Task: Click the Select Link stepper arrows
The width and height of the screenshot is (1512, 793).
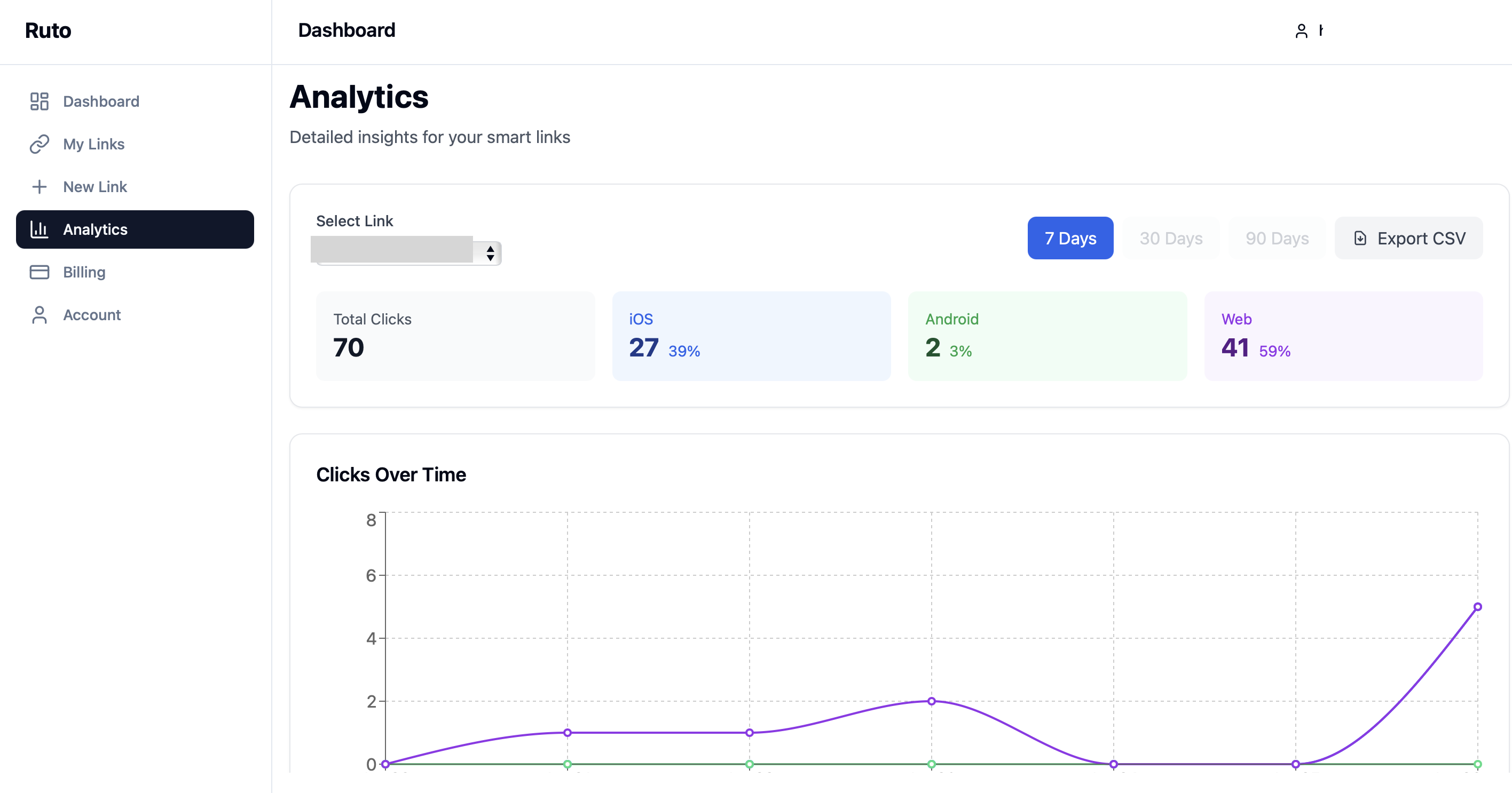Action: pyautogui.click(x=490, y=252)
